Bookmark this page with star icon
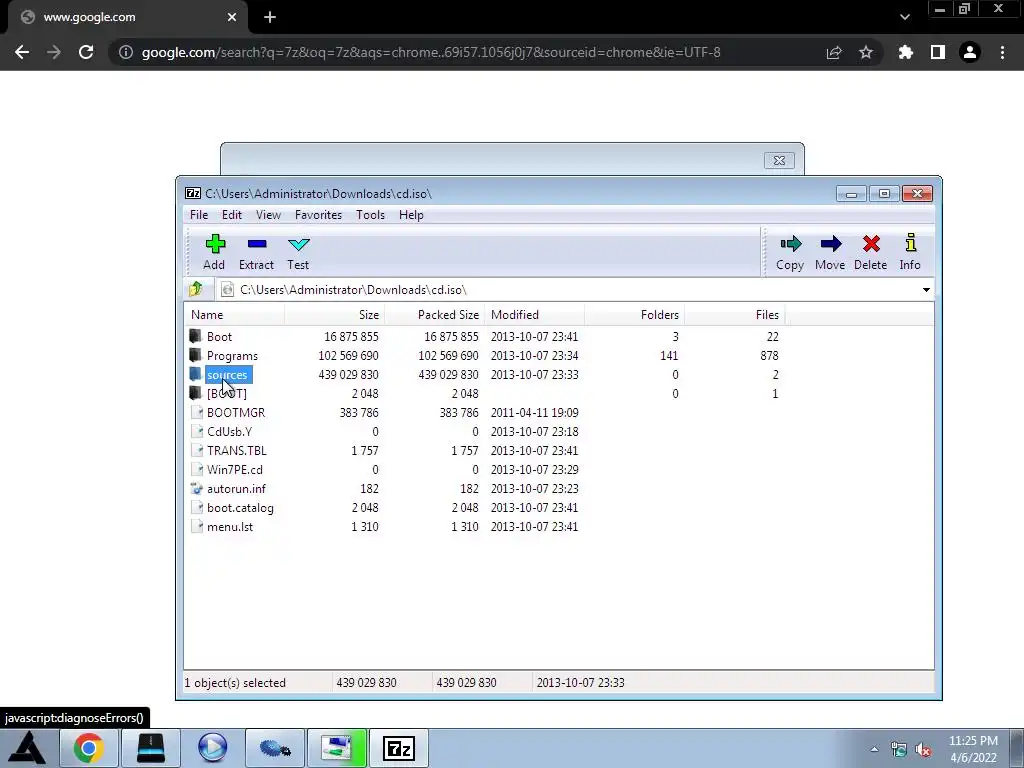1024x768 pixels. tap(866, 52)
